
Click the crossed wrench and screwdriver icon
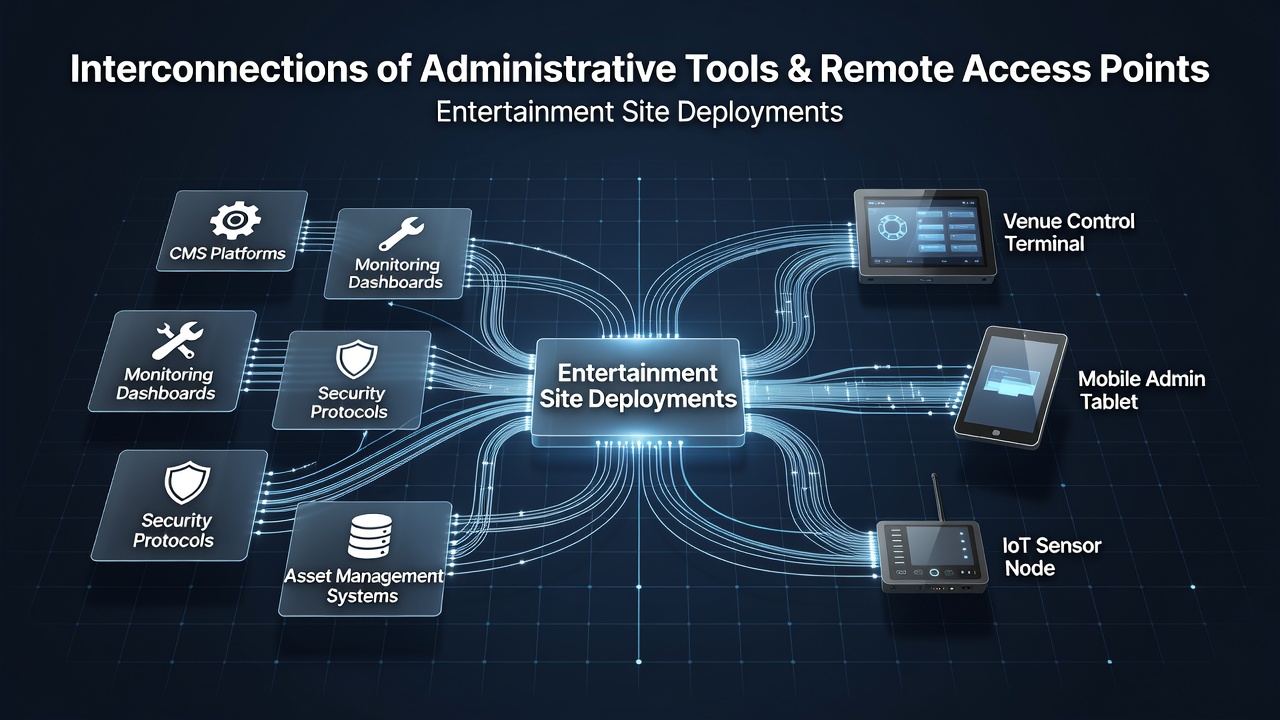click(177, 341)
